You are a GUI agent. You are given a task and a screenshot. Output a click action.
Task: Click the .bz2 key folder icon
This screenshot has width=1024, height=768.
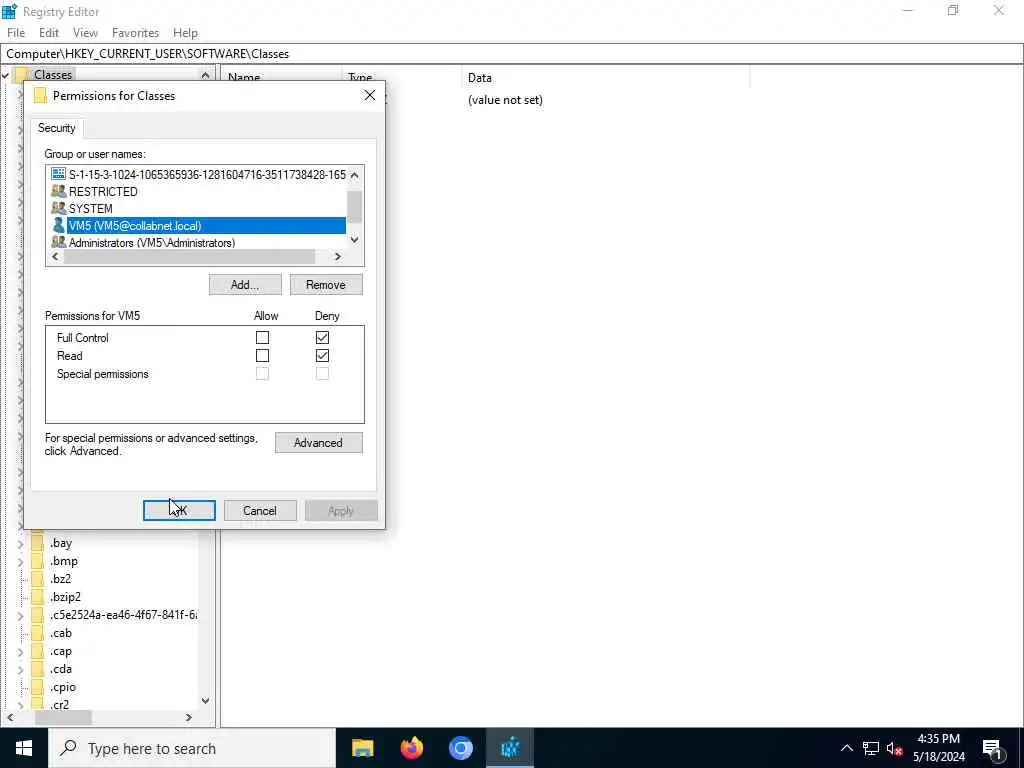(x=37, y=579)
